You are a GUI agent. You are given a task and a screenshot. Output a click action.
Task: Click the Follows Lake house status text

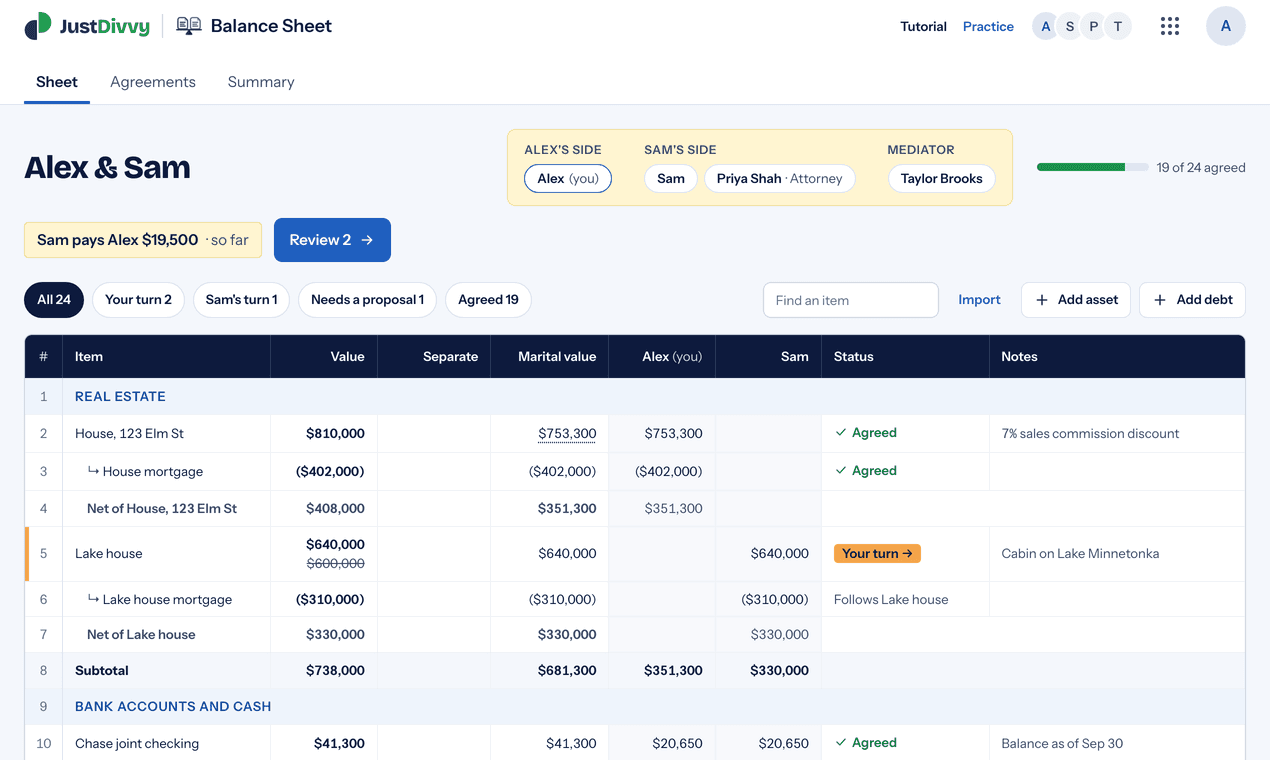[891, 599]
